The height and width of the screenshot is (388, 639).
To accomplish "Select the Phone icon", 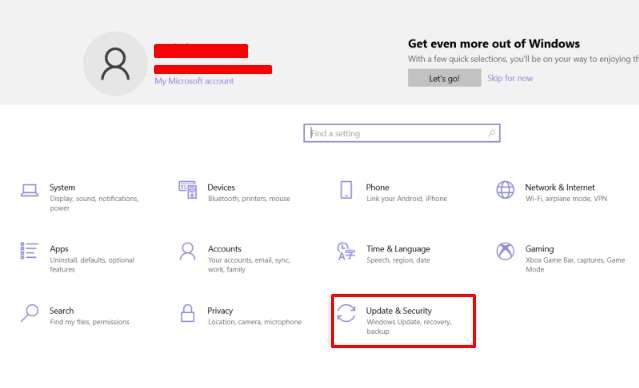I will (x=346, y=190).
